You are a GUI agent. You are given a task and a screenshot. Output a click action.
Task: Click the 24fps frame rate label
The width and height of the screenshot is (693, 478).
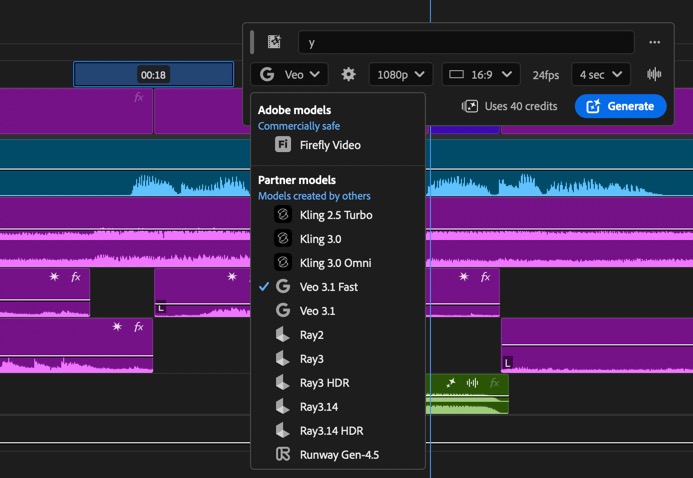tap(545, 75)
